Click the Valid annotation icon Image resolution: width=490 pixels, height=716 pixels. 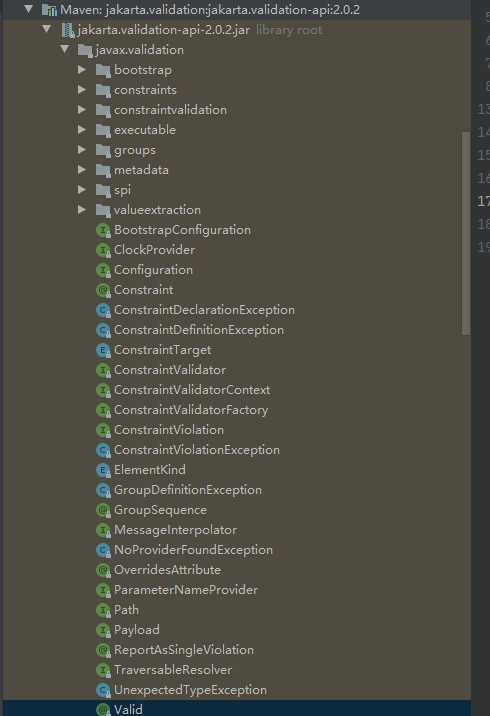point(103,710)
